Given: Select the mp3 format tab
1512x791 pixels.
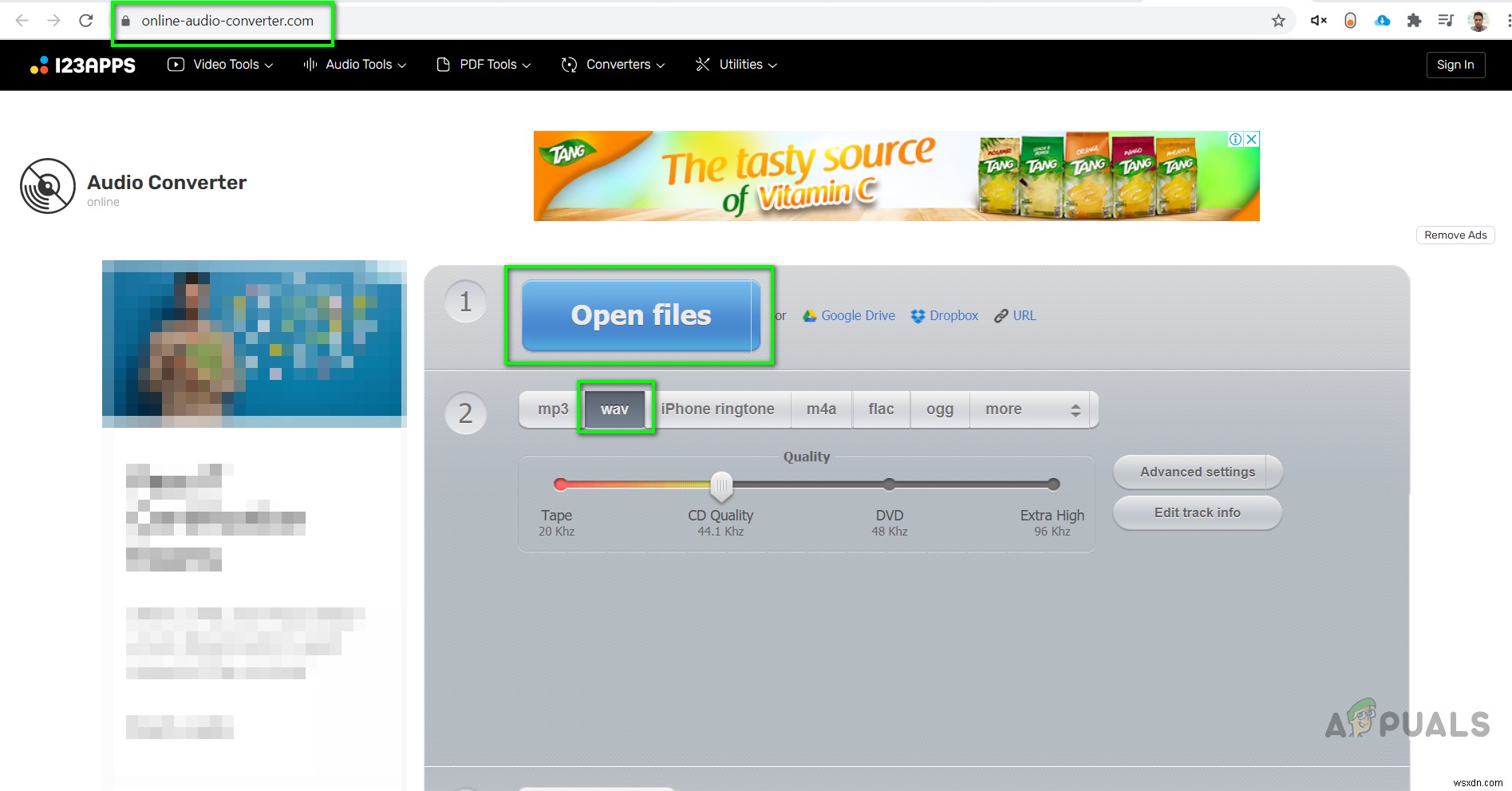Looking at the screenshot, I should [552, 409].
